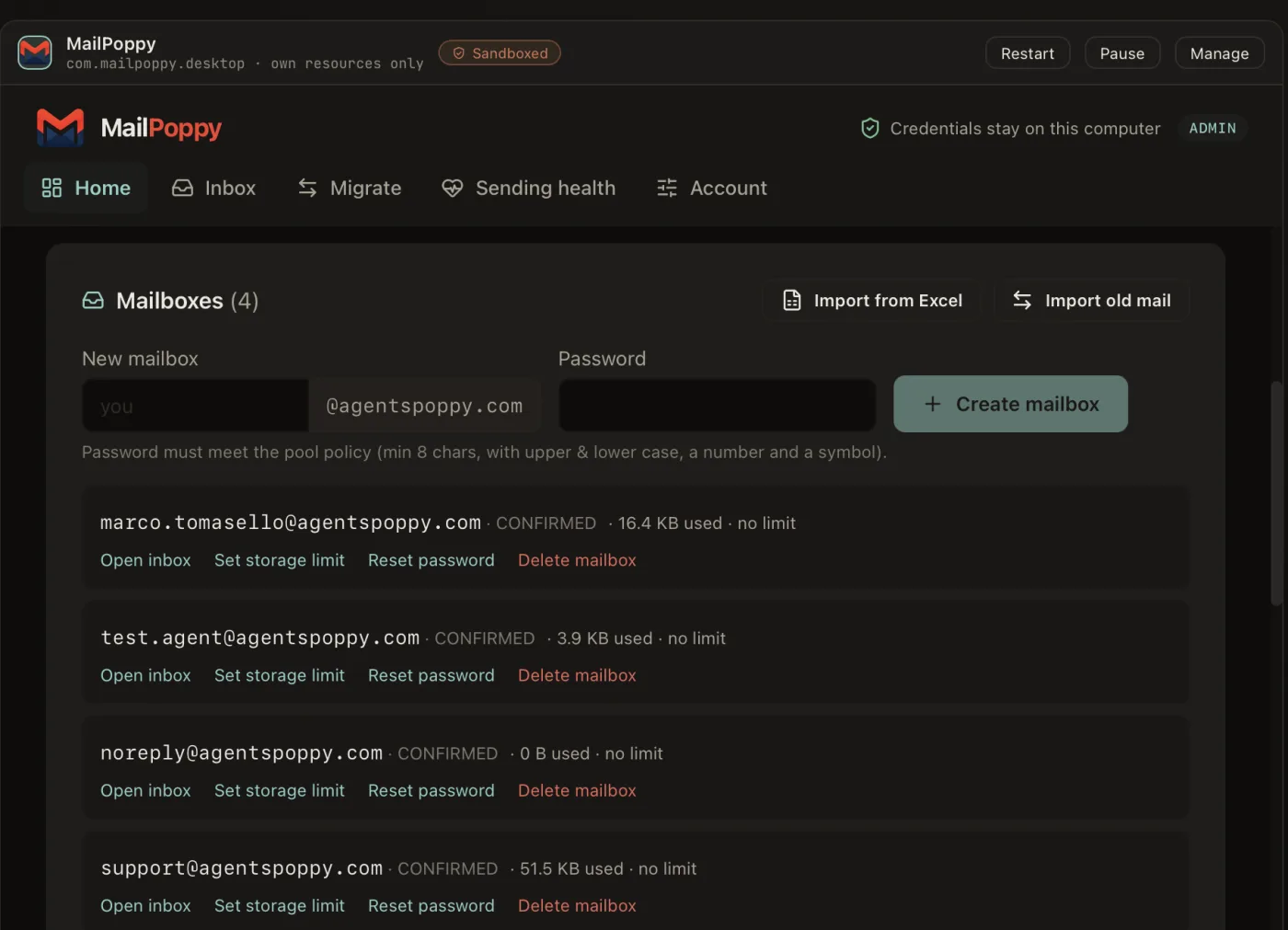The width and height of the screenshot is (1288, 930).
Task: Click Import from Excel button
Action: pyautogui.click(x=872, y=301)
